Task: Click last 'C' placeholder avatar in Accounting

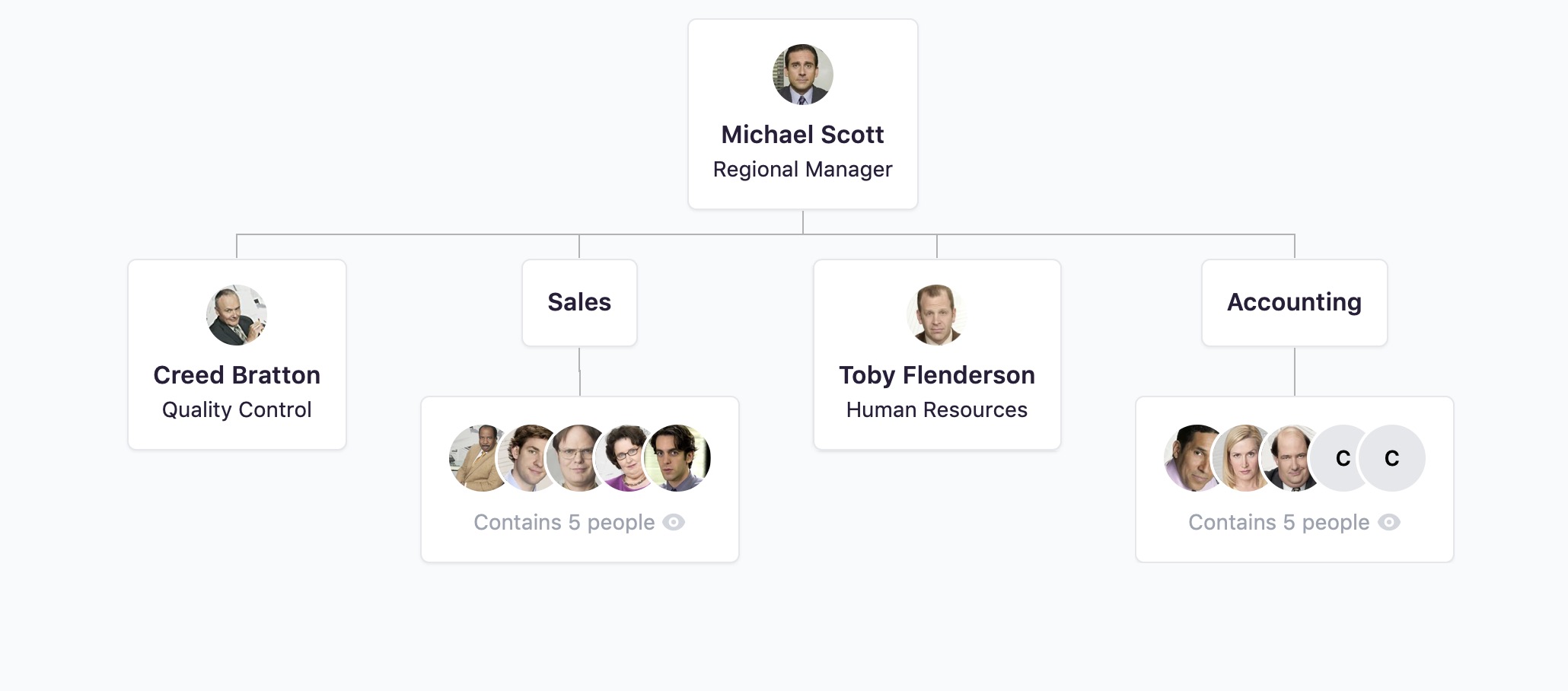Action: (x=1393, y=458)
